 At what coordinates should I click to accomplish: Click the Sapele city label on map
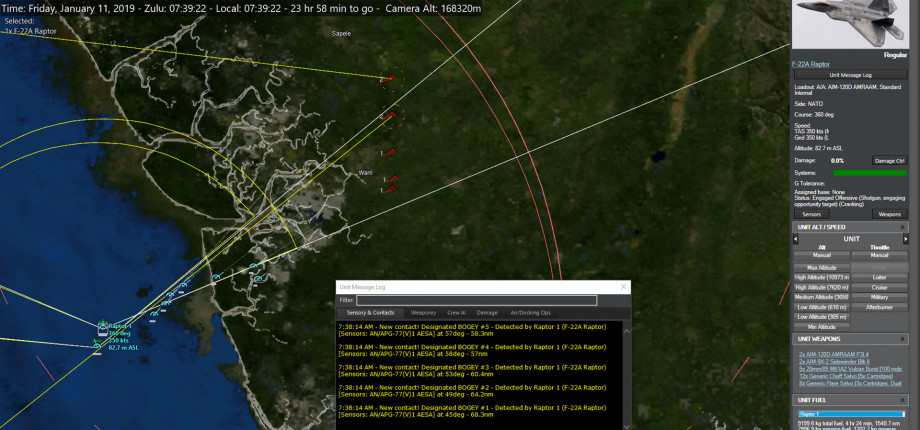(341, 33)
